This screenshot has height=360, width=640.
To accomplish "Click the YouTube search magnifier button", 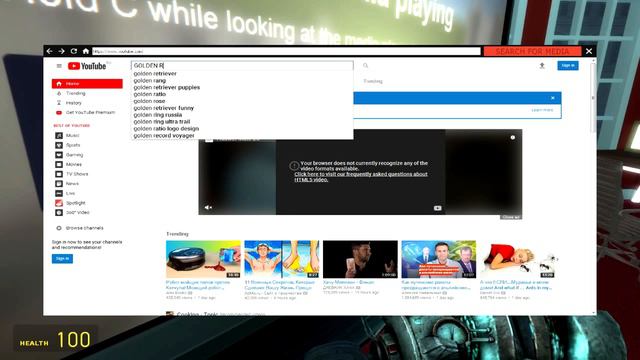I will click(365, 65).
